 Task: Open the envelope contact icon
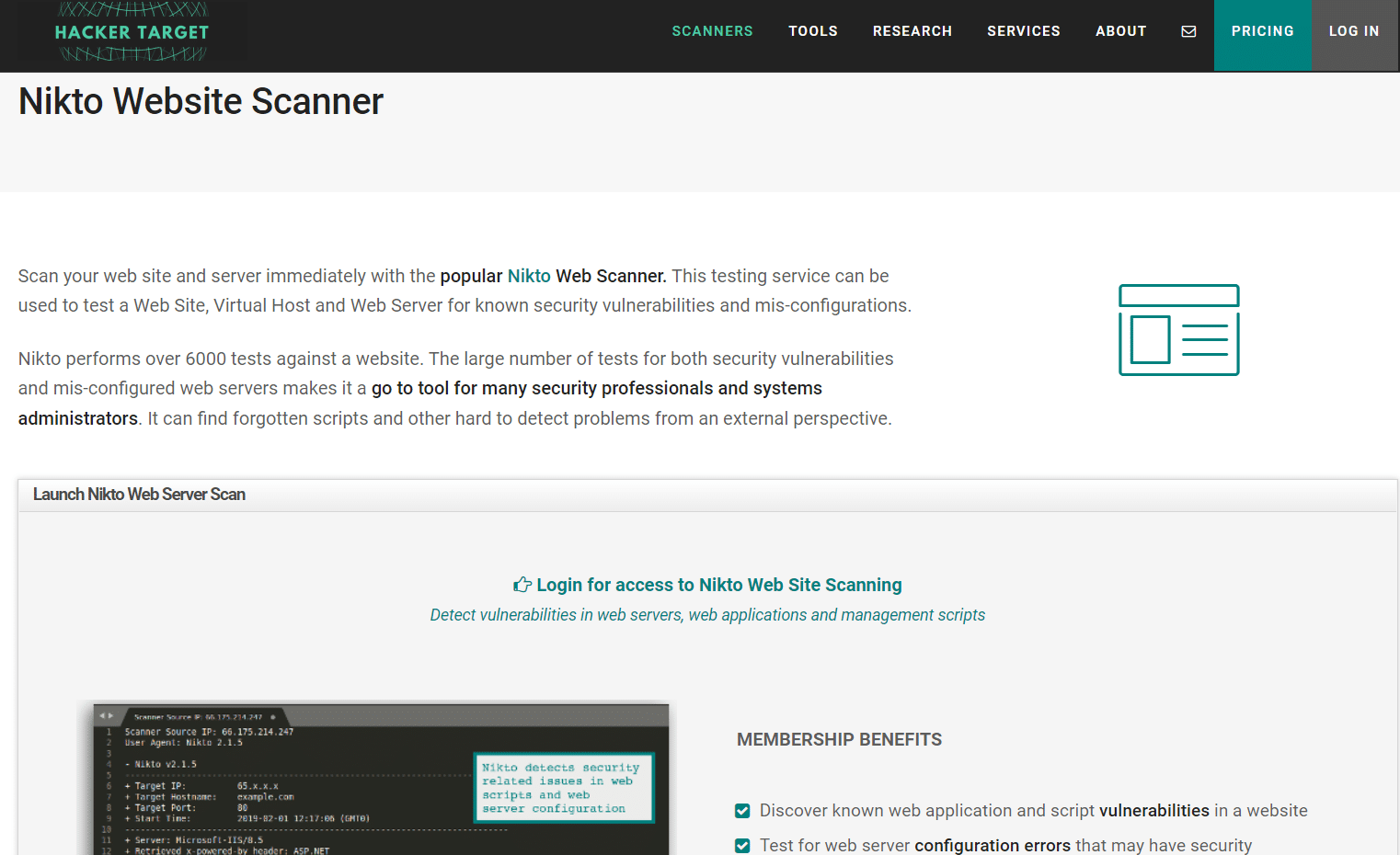(1188, 31)
